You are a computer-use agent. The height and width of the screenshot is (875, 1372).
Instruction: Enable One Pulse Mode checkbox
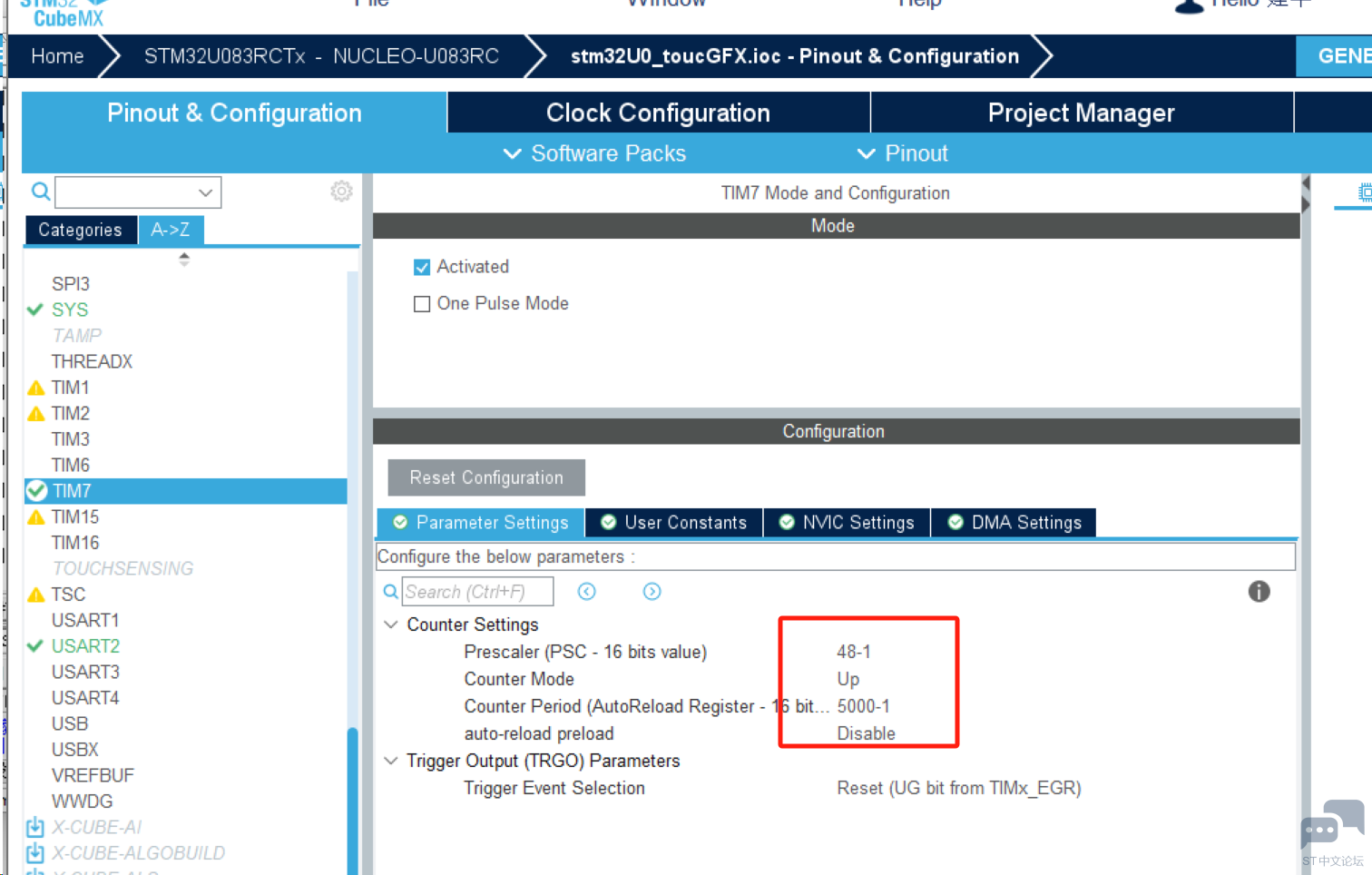point(422,304)
